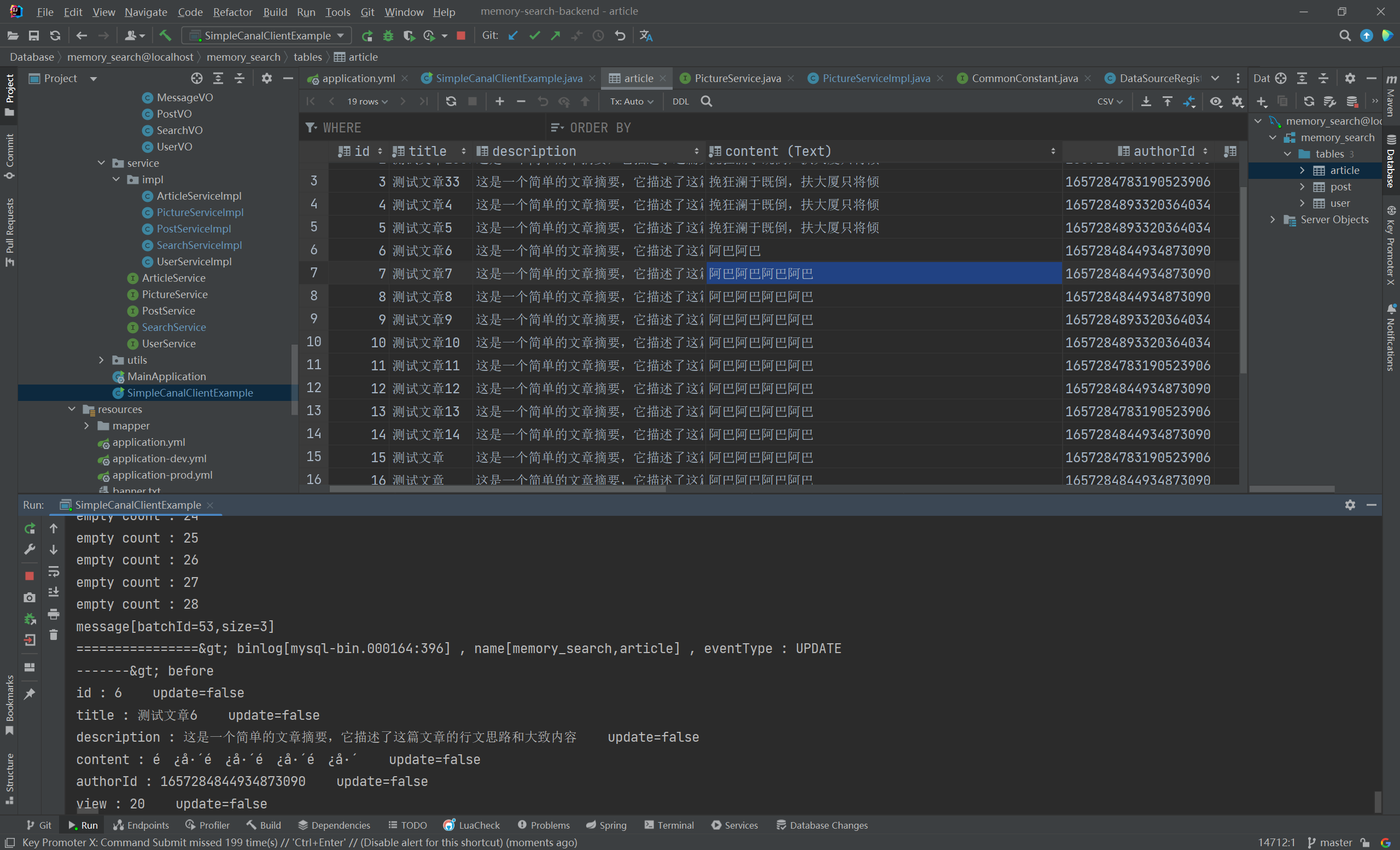Viewport: 1400px width, 850px height.
Task: Open SimpleCanalClientExample run configuration dropdown
Action: (x=267, y=36)
